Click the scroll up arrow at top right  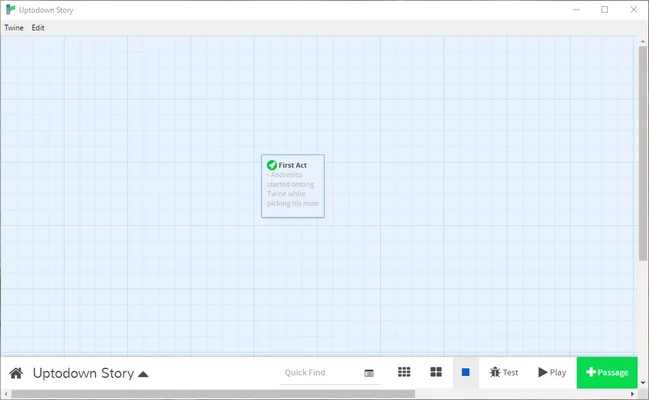pyautogui.click(x=643, y=41)
